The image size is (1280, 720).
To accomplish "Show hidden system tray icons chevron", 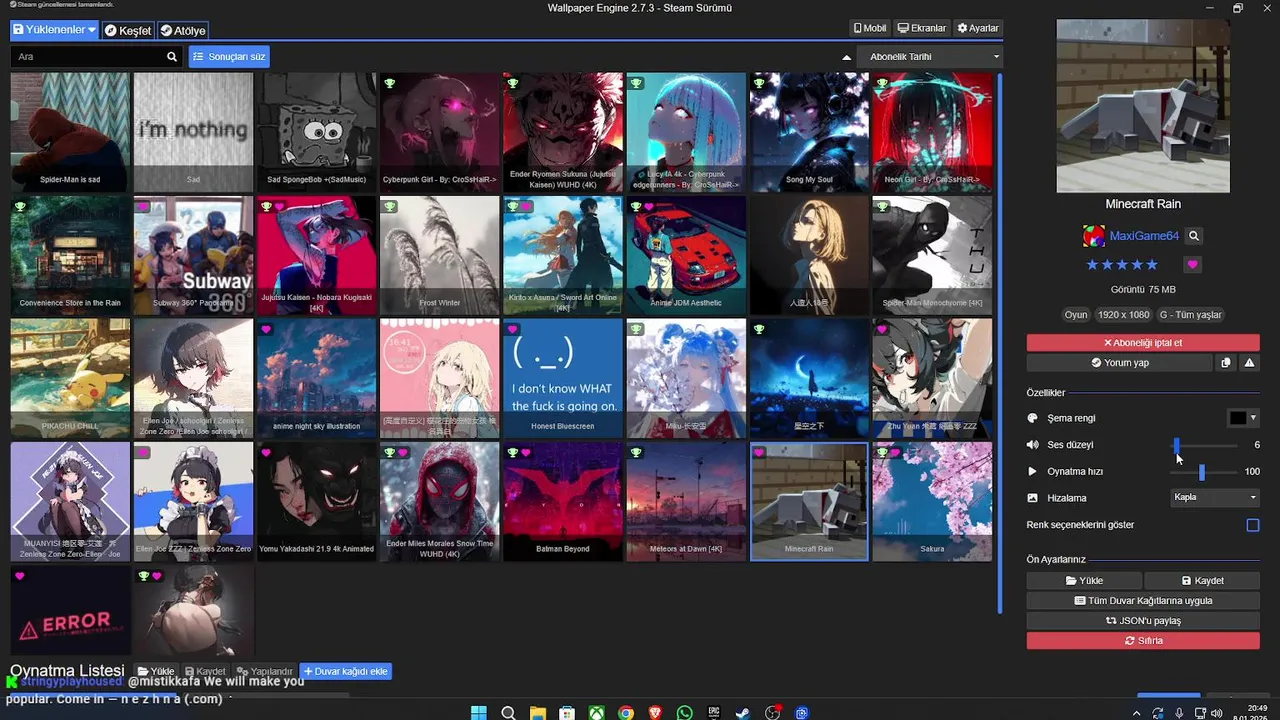I will [x=1136, y=713].
